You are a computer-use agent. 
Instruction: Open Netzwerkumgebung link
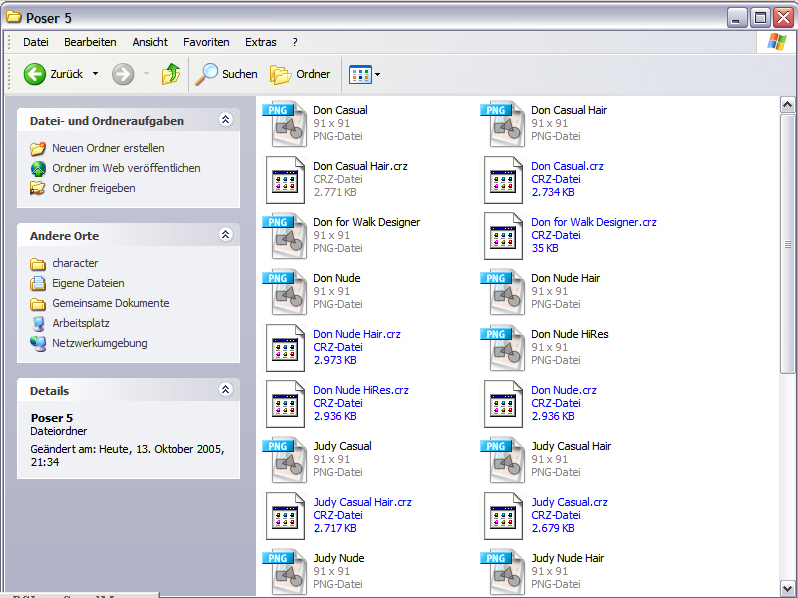point(100,344)
